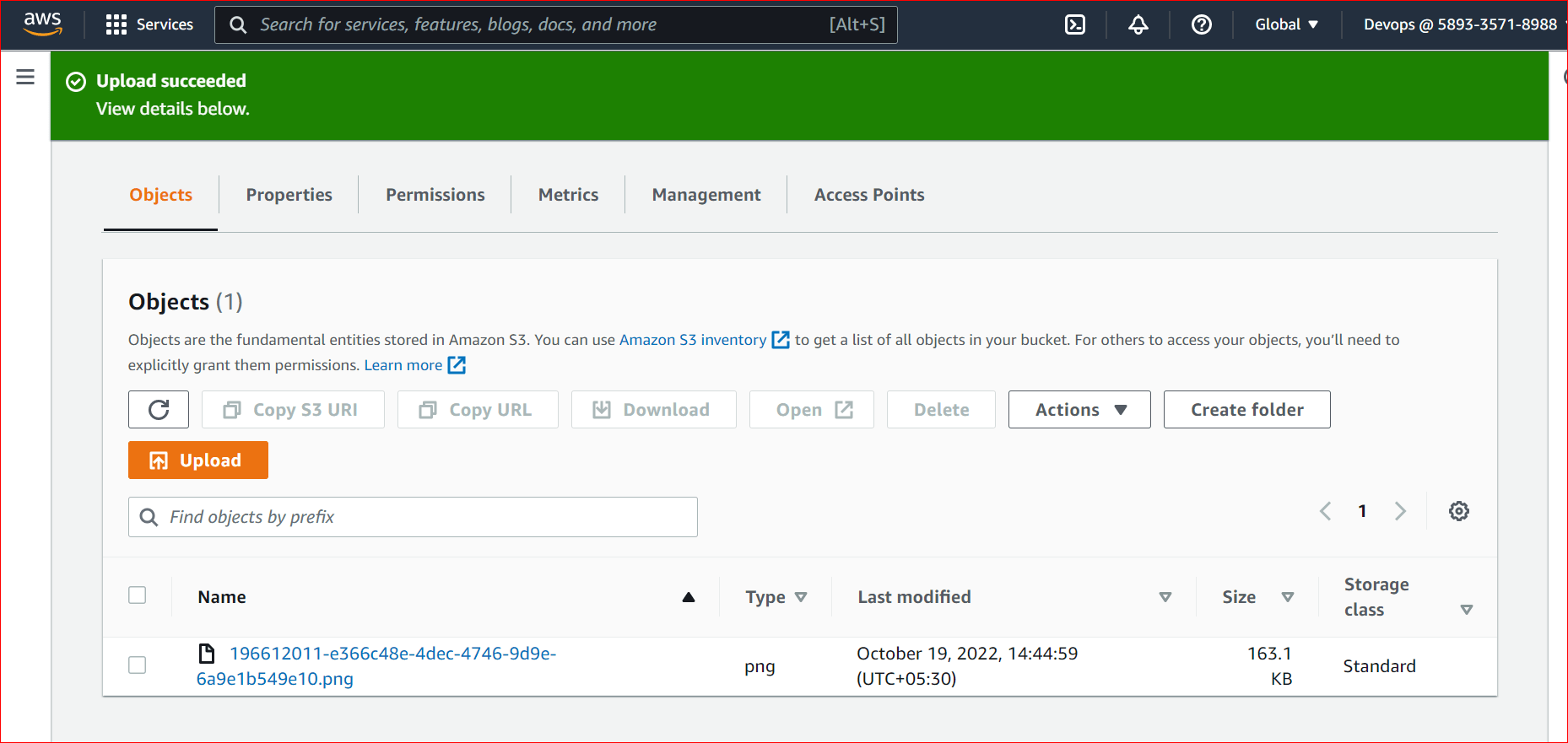The width and height of the screenshot is (1568, 743).
Task: Click the '163.1 KB' size value
Action: pos(1269,666)
